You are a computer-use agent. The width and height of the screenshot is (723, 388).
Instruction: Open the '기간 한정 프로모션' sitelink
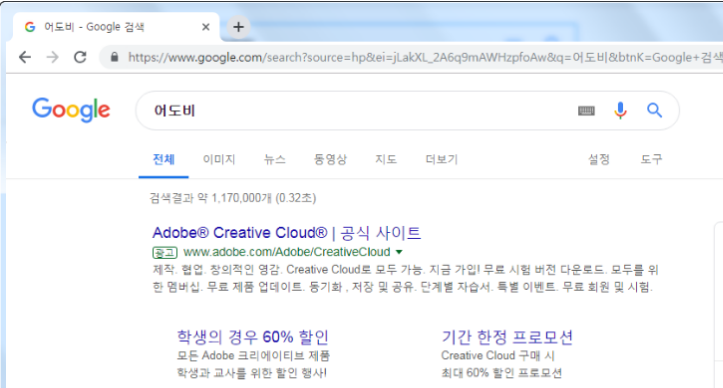507,337
